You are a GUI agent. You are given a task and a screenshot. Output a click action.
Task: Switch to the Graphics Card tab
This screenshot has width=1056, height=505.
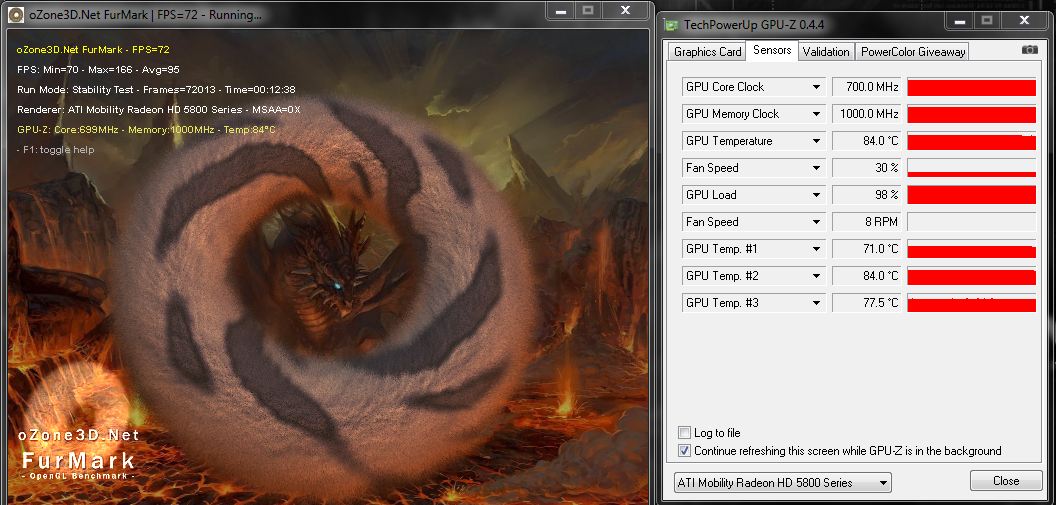tap(708, 52)
